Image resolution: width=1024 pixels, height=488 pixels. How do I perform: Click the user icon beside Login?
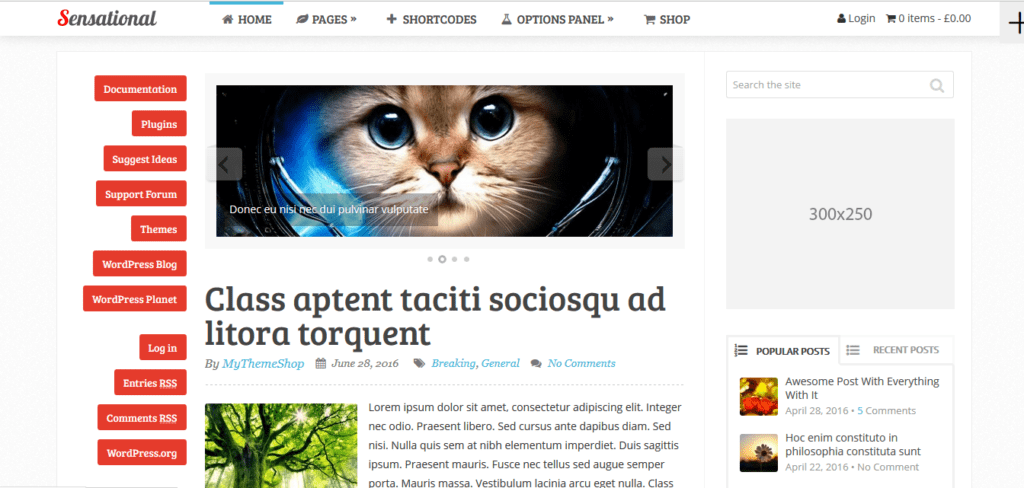(x=841, y=19)
